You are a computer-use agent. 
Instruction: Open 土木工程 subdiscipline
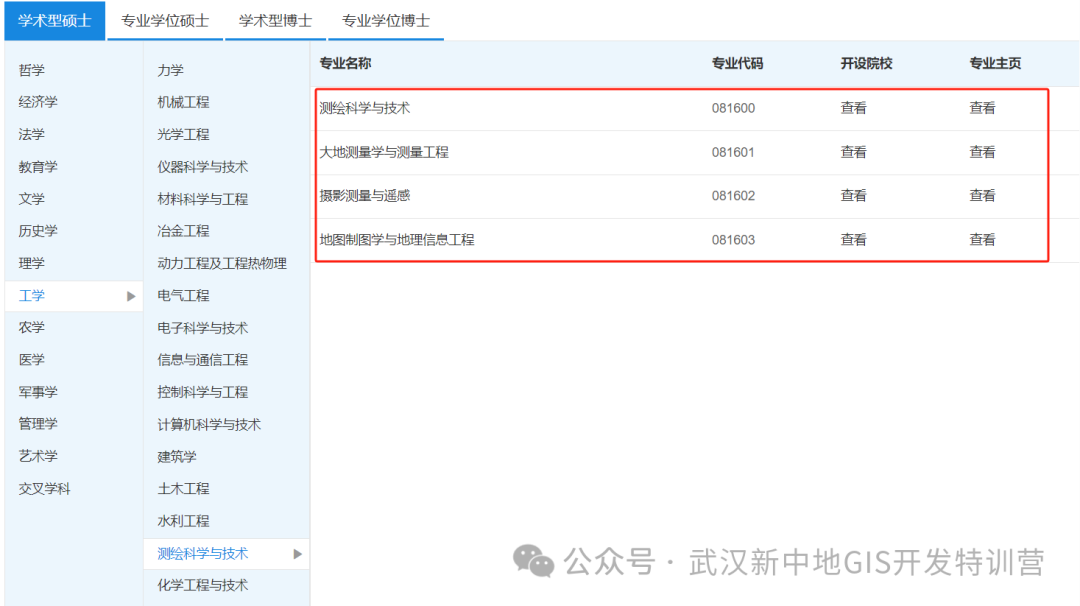click(x=183, y=488)
